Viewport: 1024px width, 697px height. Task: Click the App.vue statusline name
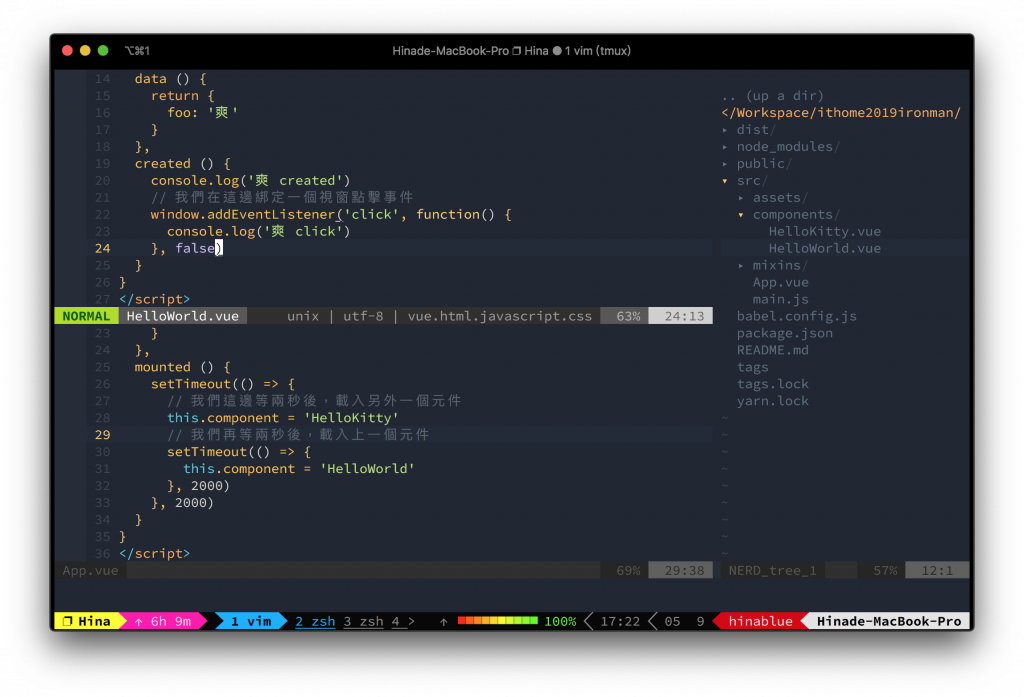[x=90, y=570]
